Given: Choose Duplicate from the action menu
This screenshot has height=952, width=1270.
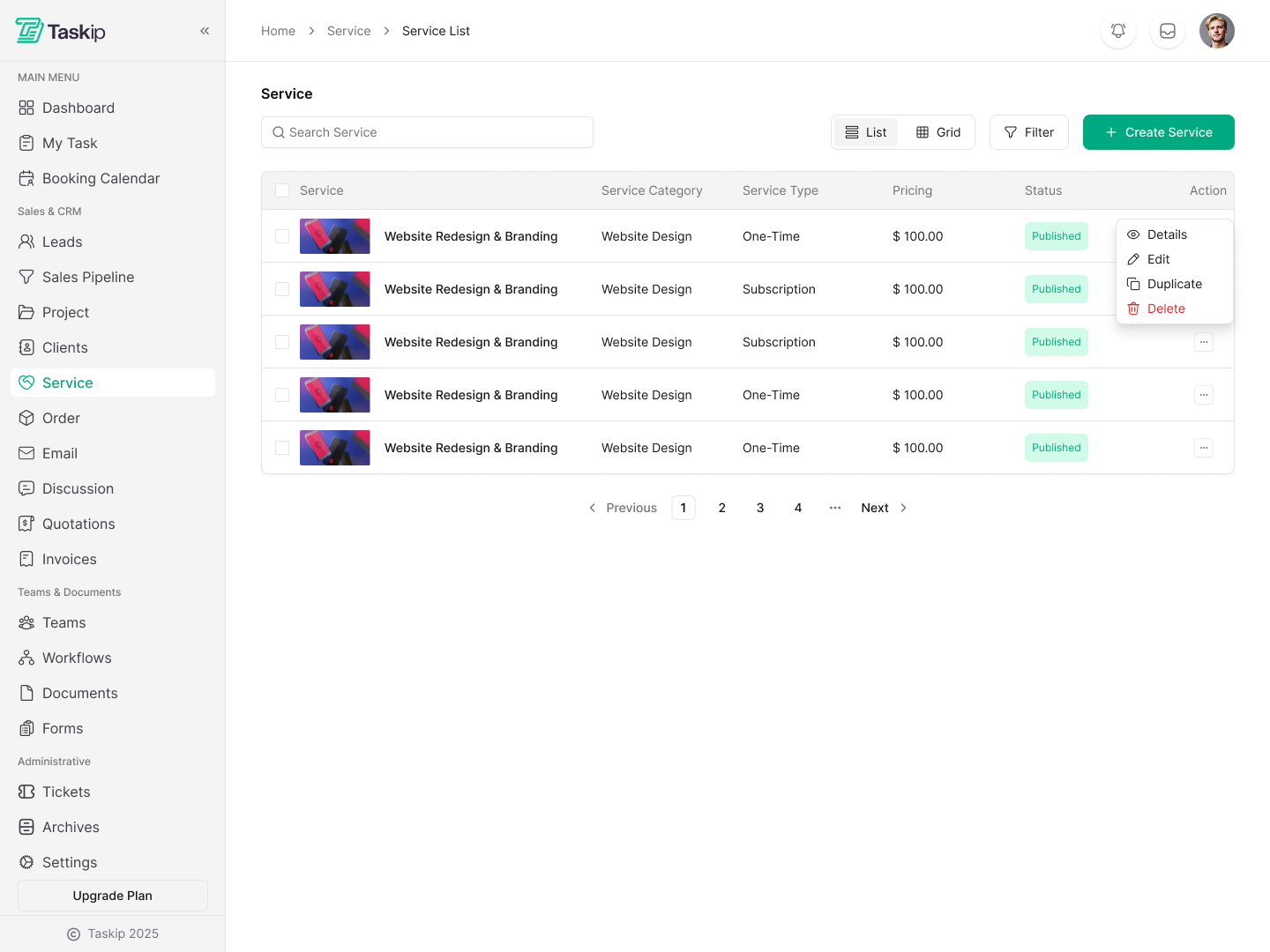Looking at the screenshot, I should [x=1174, y=284].
